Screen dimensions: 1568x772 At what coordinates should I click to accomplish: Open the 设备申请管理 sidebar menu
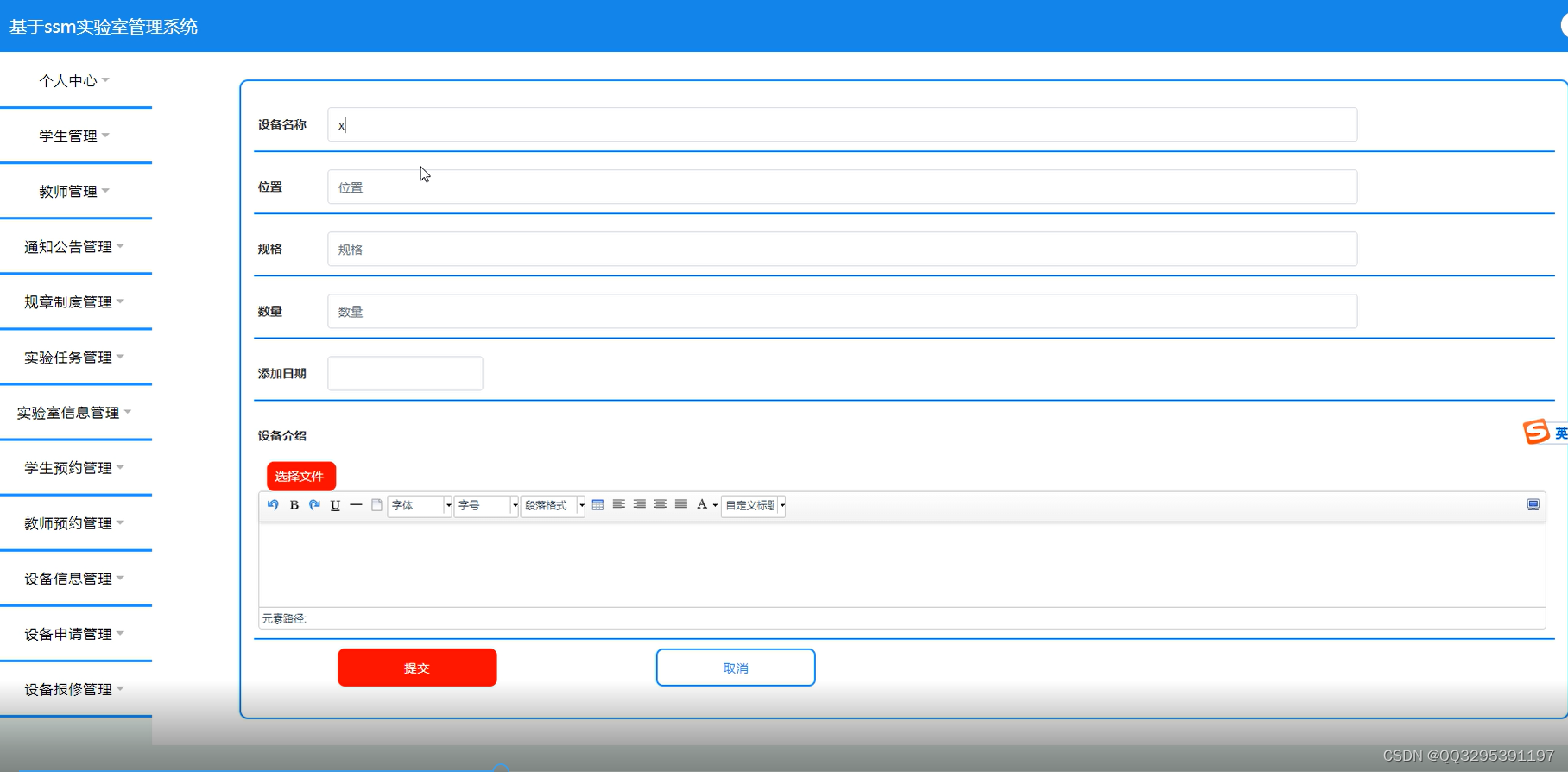(74, 633)
